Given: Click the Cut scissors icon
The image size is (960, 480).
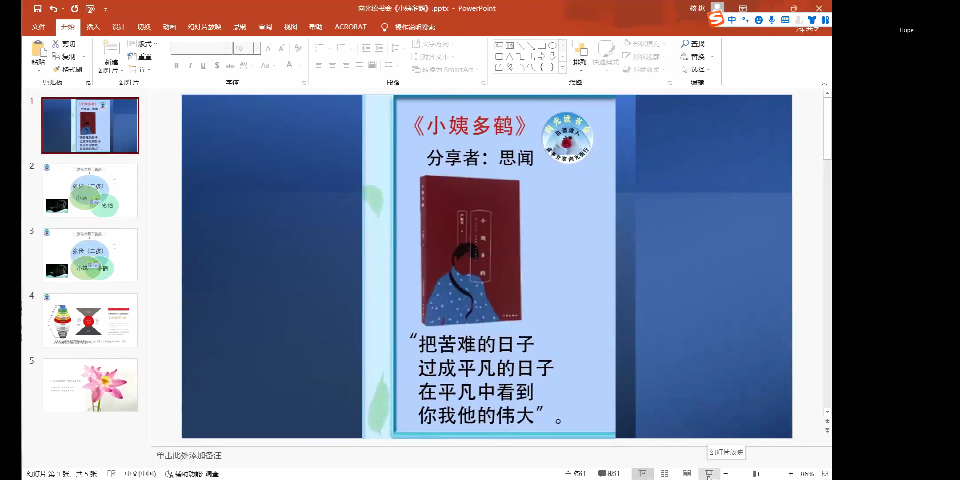Looking at the screenshot, I should pos(57,44).
